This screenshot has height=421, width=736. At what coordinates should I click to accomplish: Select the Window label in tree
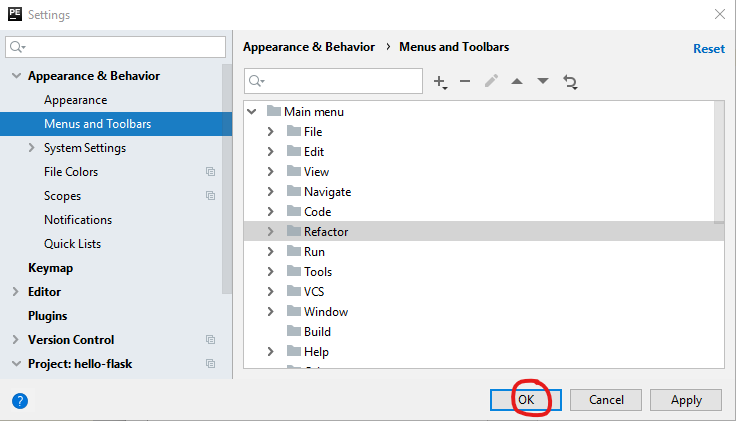click(x=326, y=312)
